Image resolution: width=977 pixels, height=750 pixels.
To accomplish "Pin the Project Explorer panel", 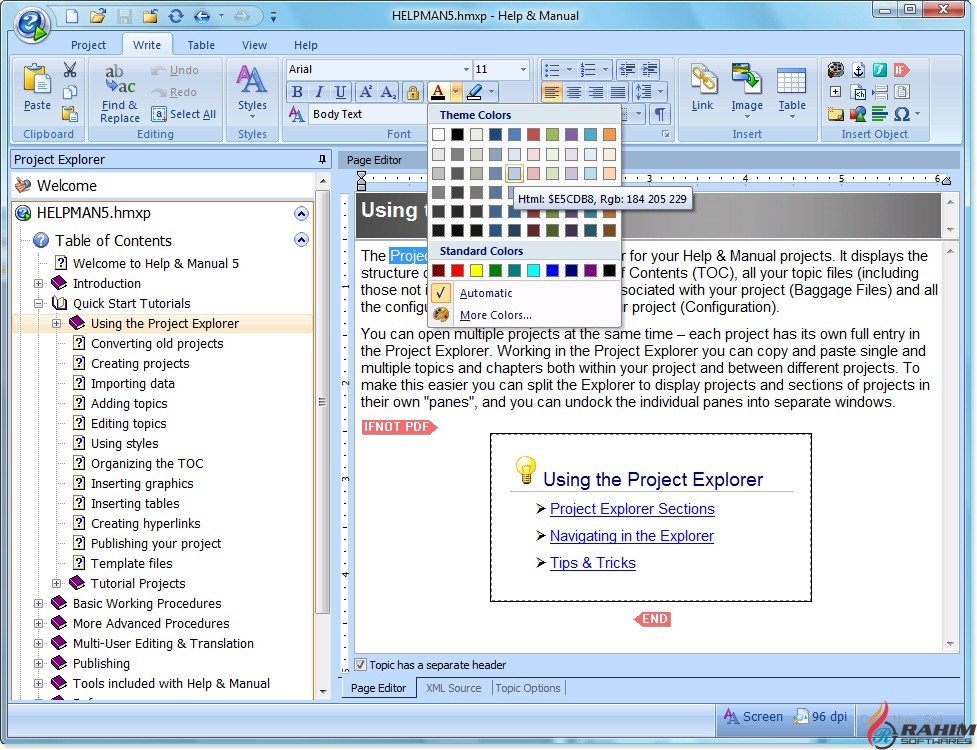I will coord(322,159).
